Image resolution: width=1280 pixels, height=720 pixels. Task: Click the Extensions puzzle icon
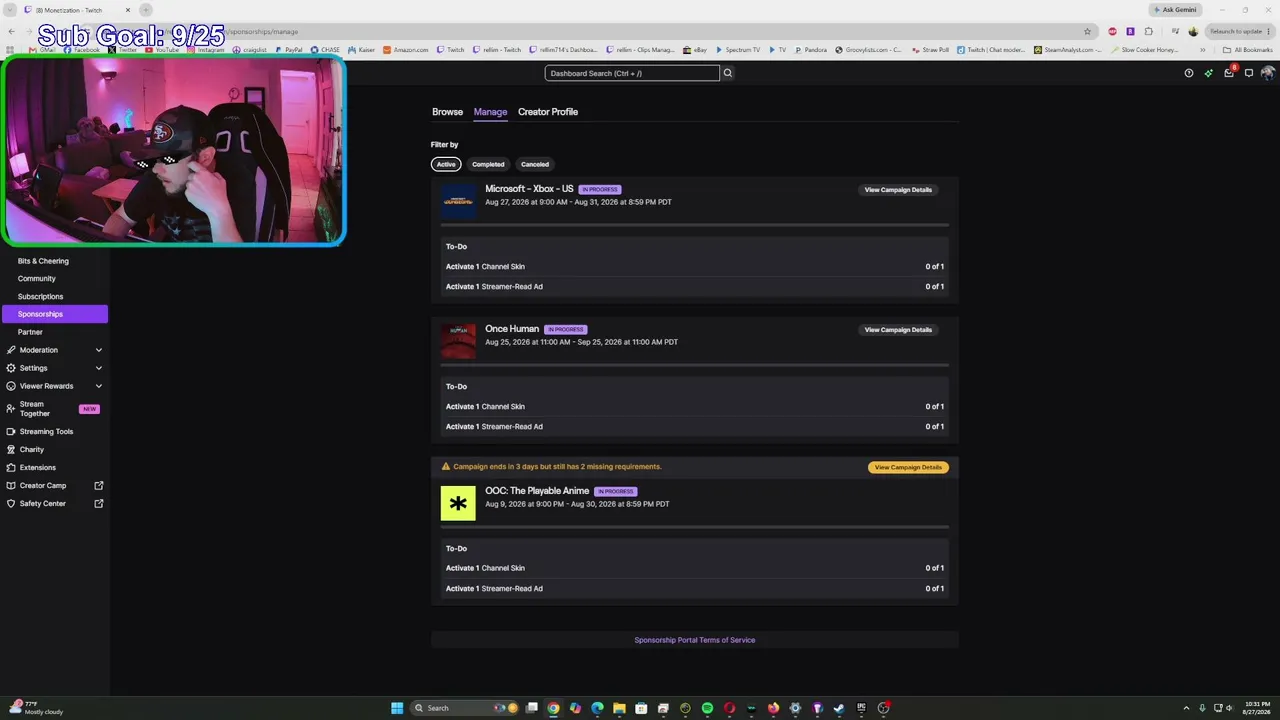coord(11,468)
